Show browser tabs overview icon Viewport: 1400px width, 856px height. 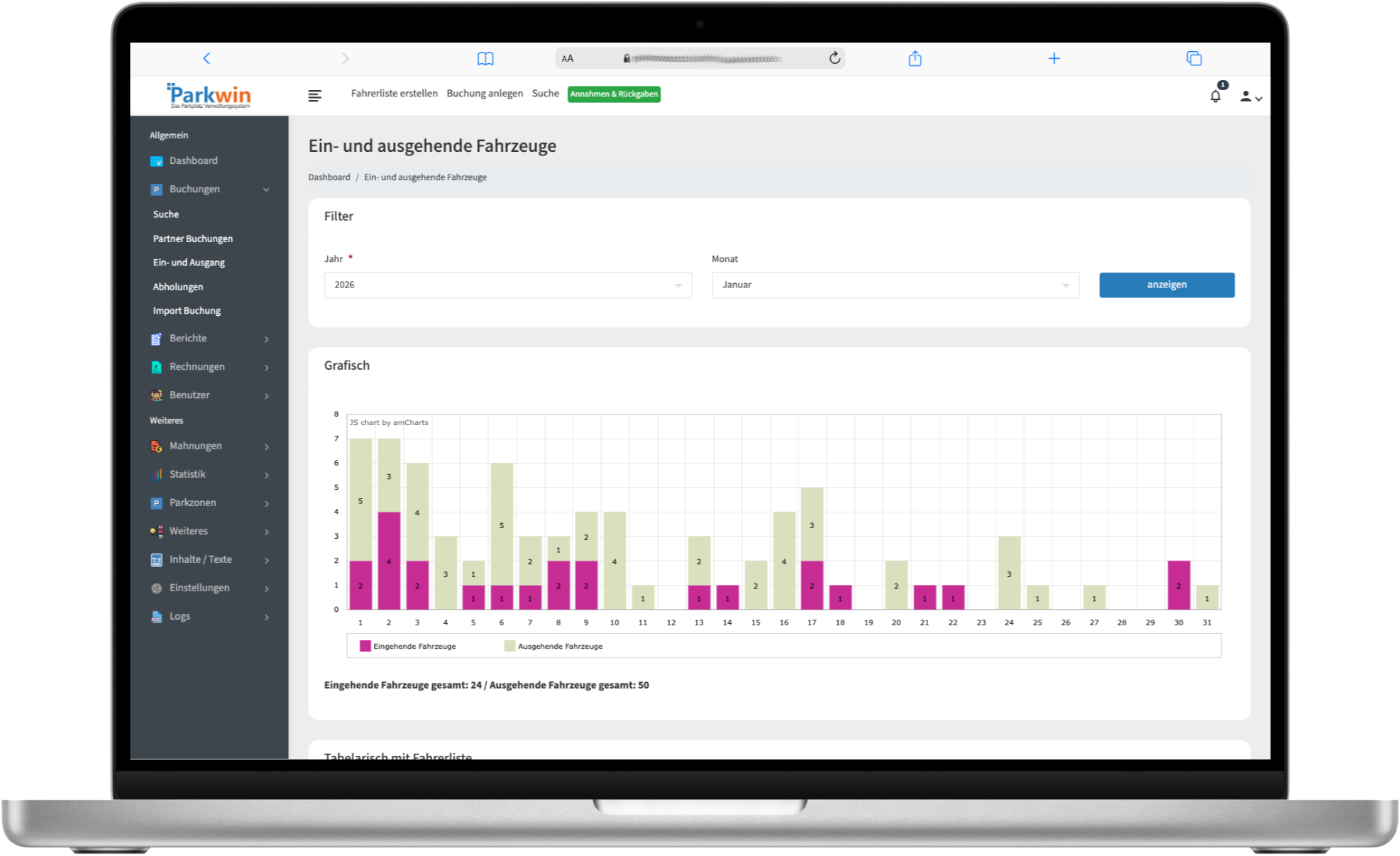point(1194,59)
